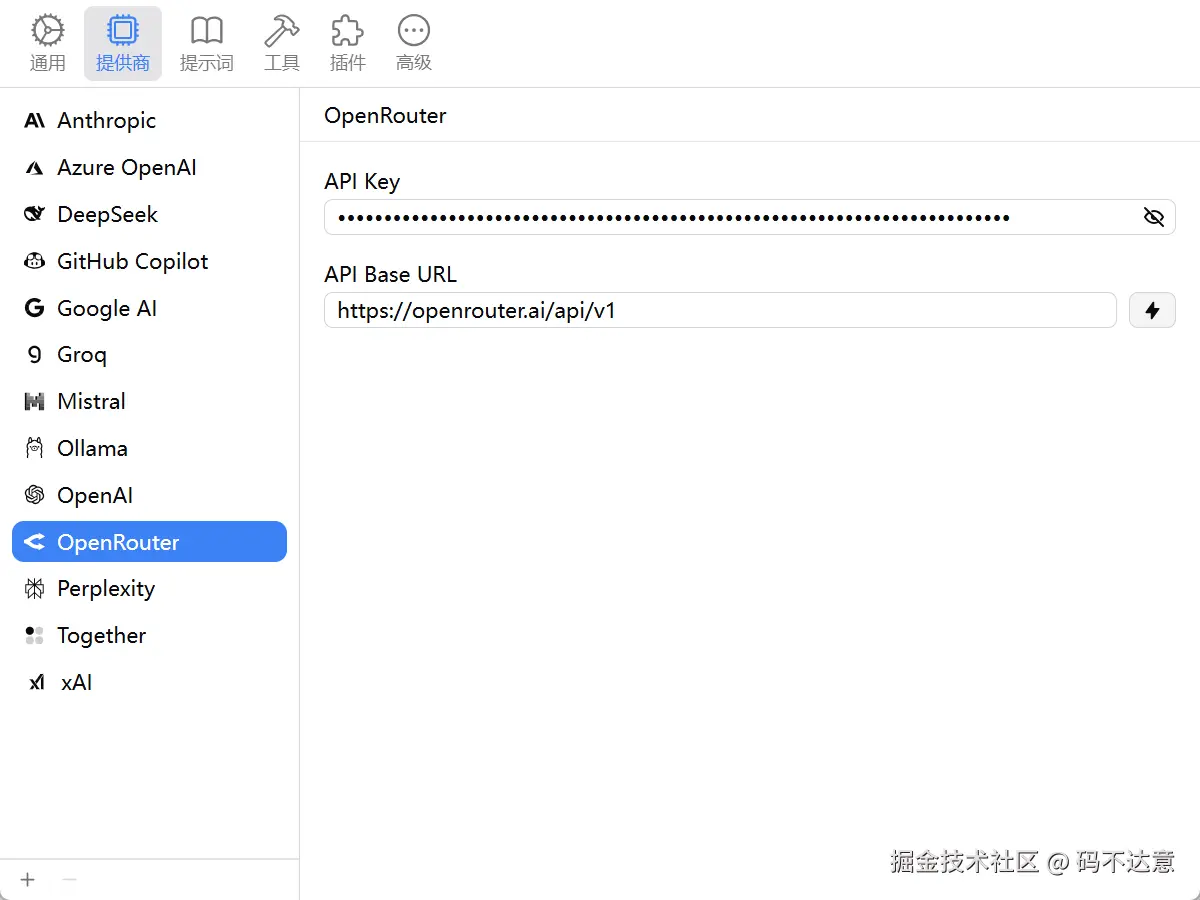
Task: Add a provider with plus button
Action: pyautogui.click(x=28, y=880)
